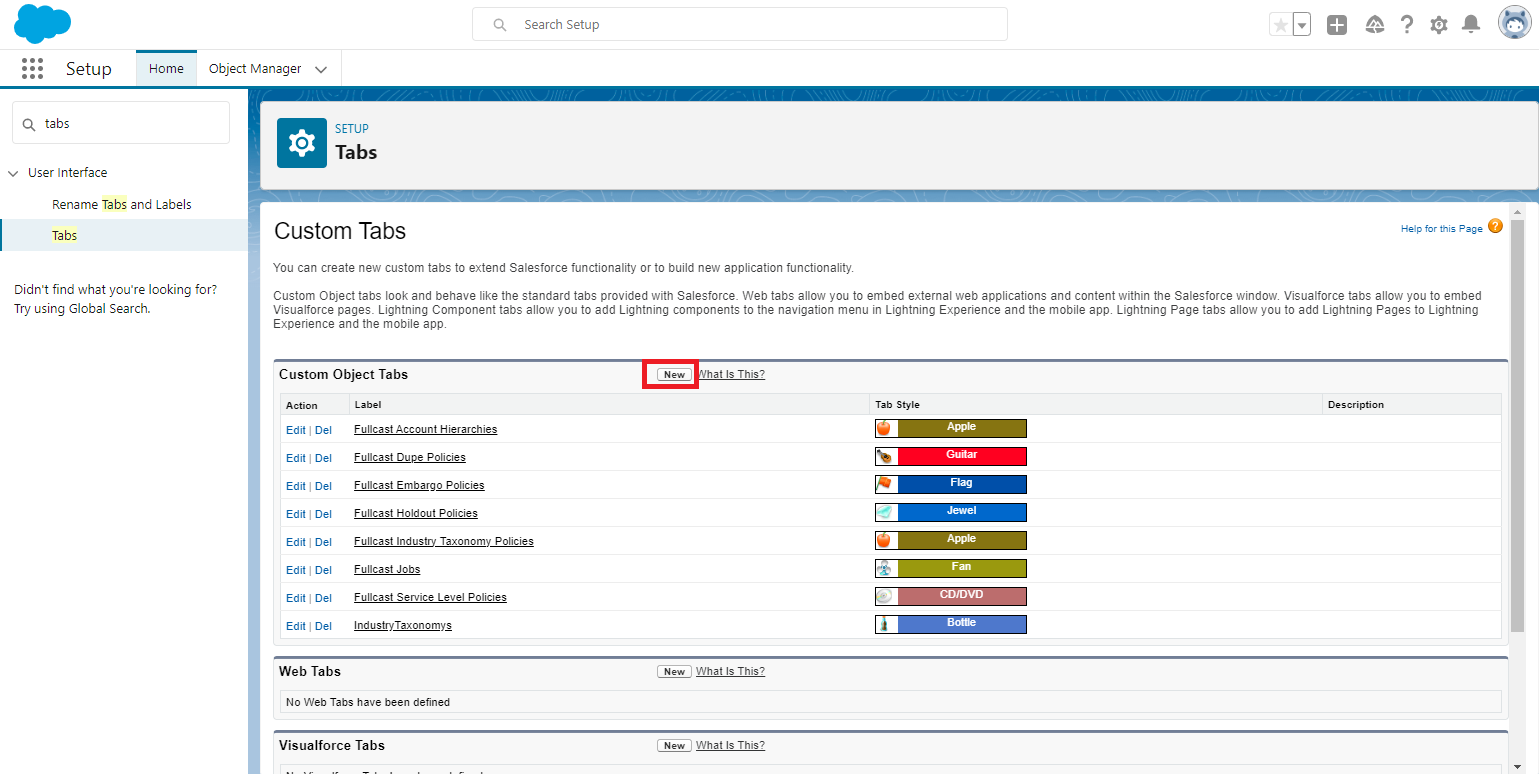Edit the Fullcast Industry Taxonomy Policies tab
The width and height of the screenshot is (1539, 774).
[x=296, y=542]
